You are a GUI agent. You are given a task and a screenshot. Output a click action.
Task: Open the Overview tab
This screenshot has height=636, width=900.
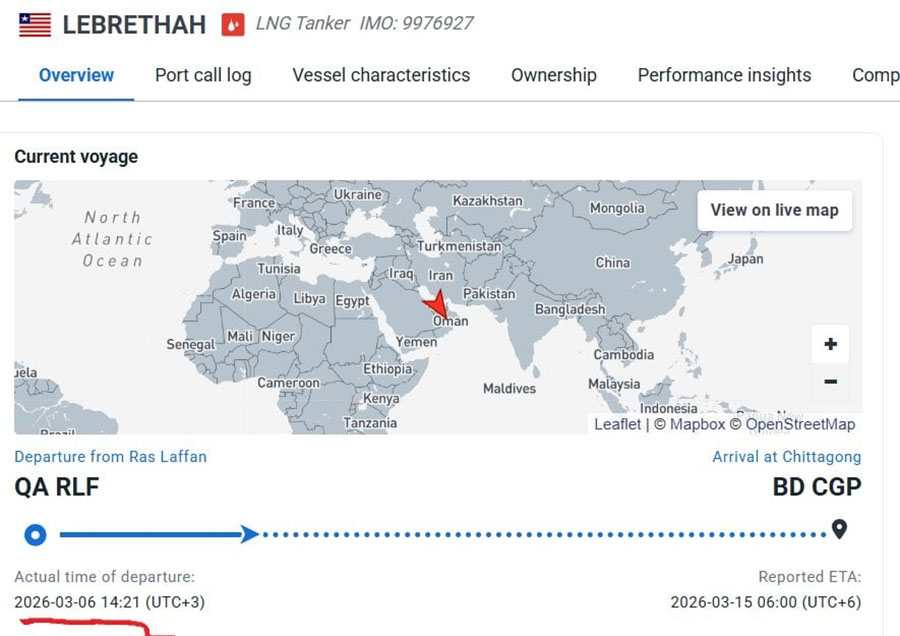[76, 75]
